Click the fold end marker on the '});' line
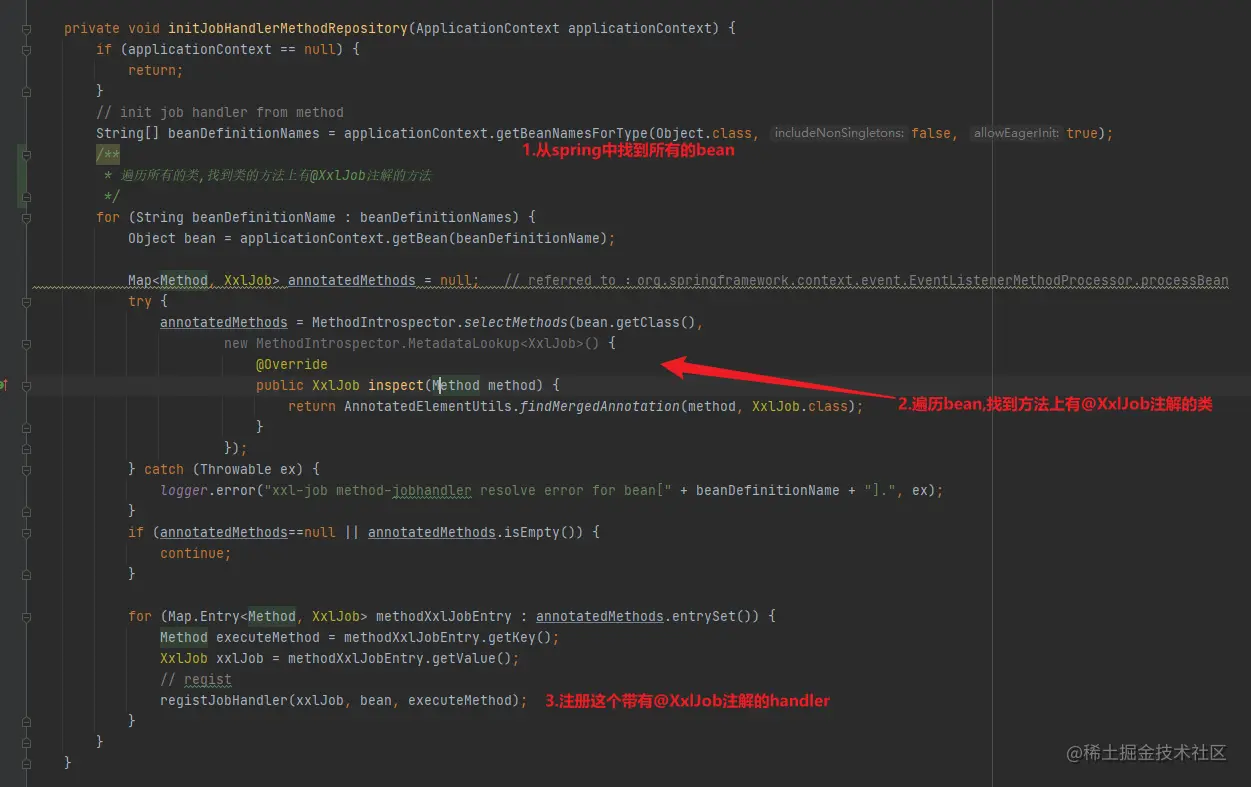1251x787 pixels. click(26, 448)
